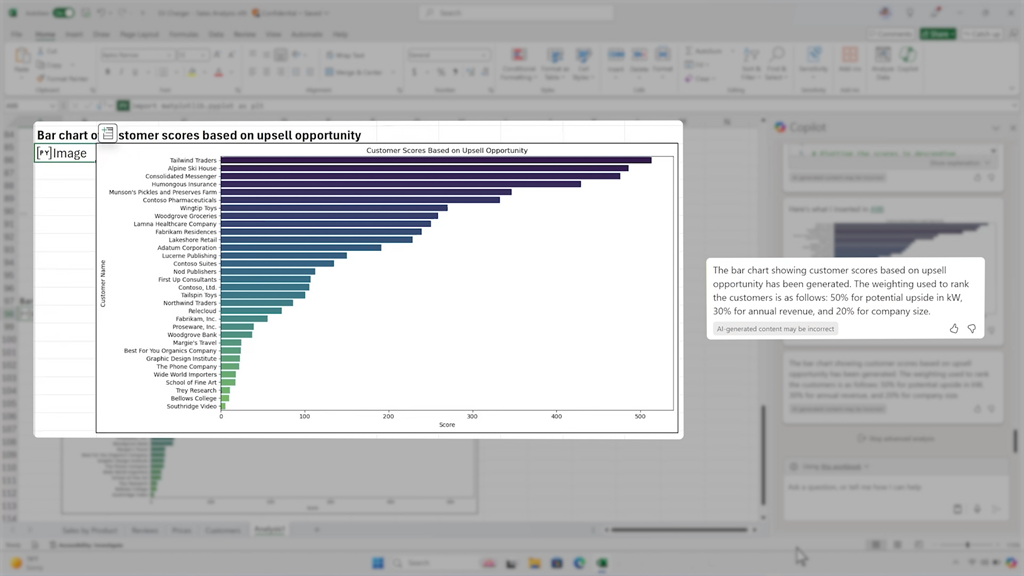Select the Sales by Product sheet tab
The width and height of the screenshot is (1024, 576).
(84, 529)
